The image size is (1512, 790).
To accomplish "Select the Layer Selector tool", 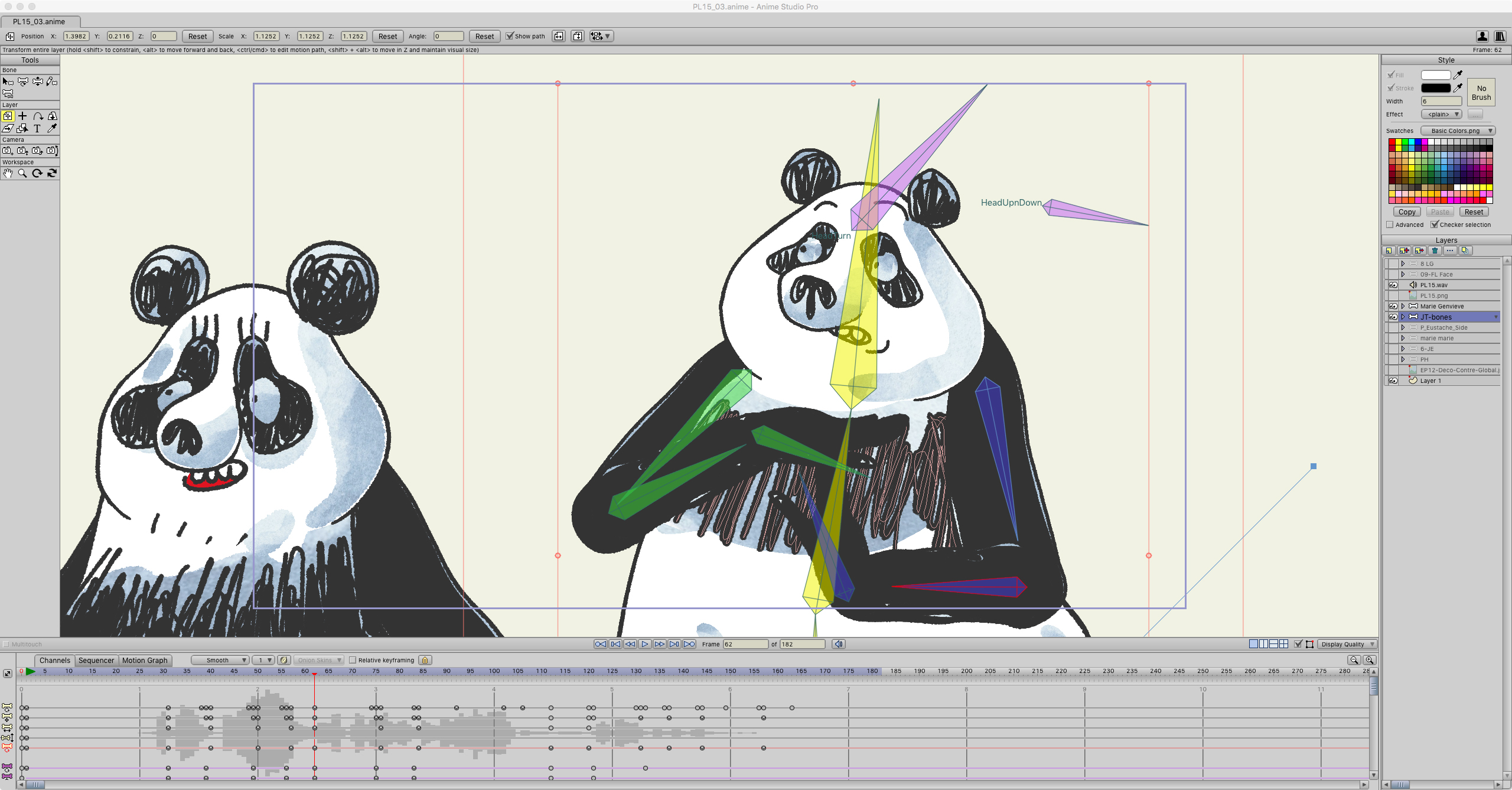I will tap(22, 128).
